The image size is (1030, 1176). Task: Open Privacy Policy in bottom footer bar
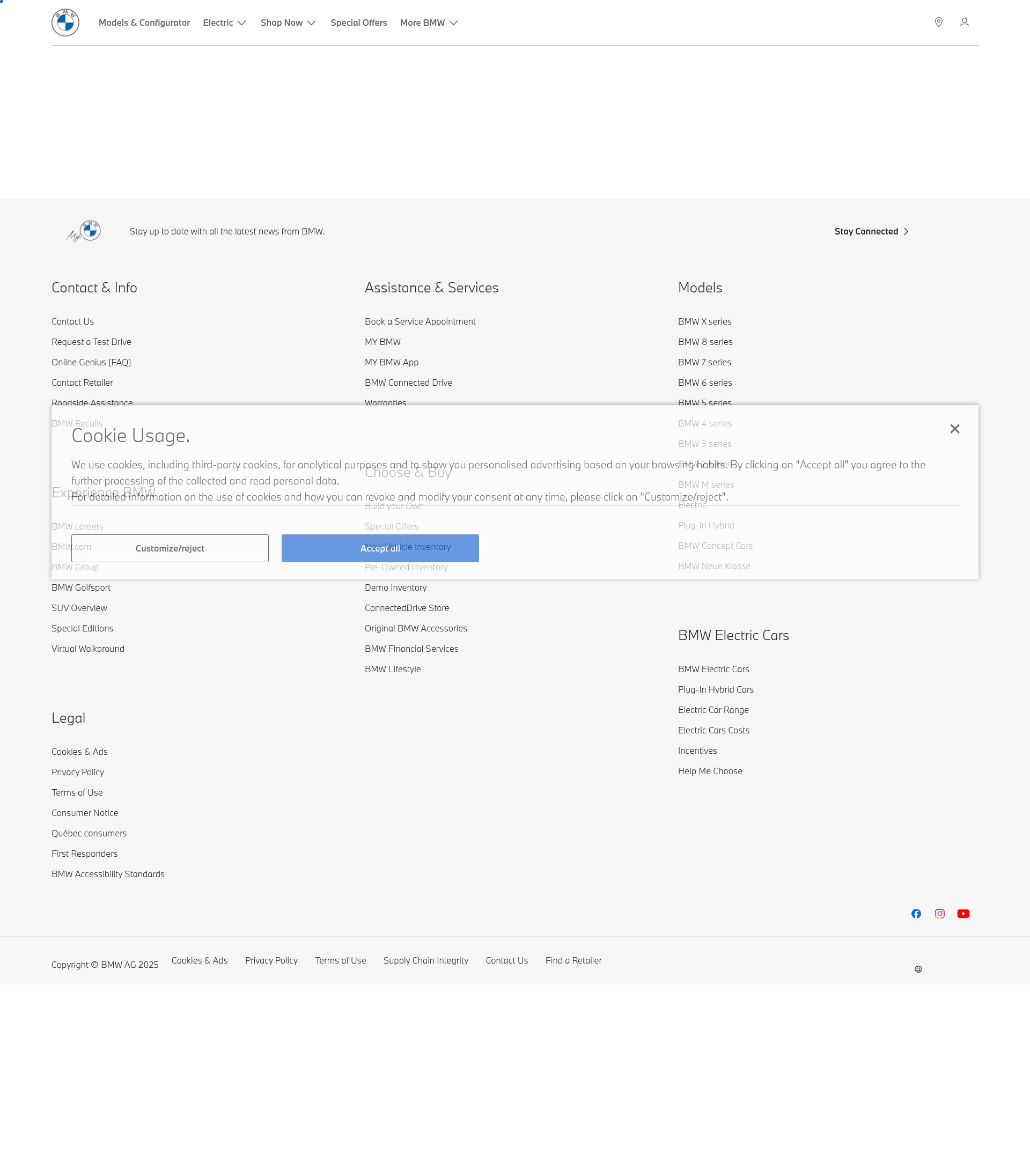[x=271, y=960]
